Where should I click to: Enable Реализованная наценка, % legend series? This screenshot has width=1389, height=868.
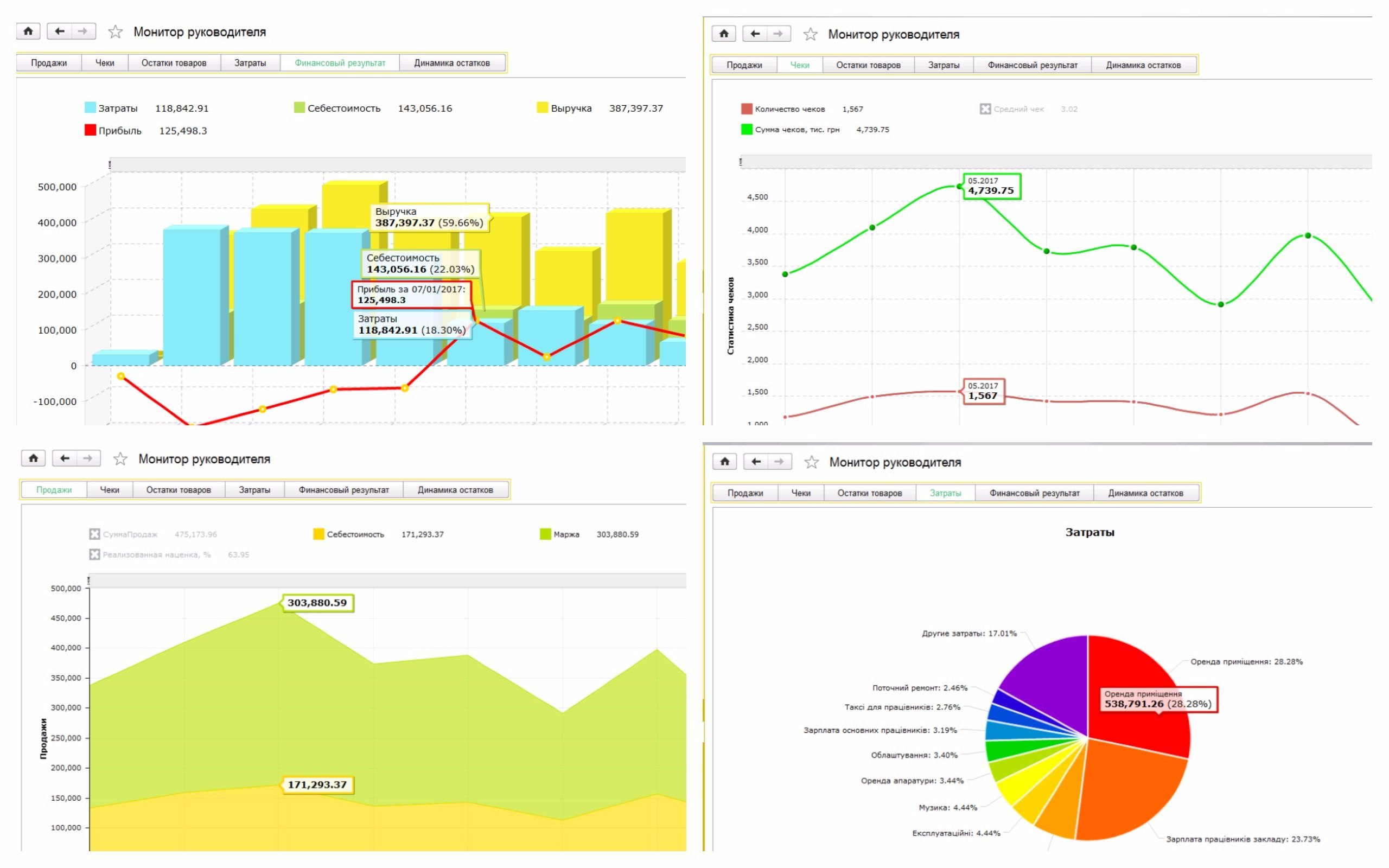95,554
